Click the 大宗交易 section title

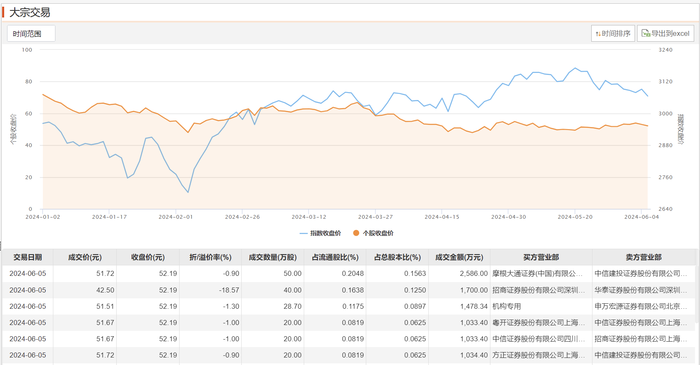click(29, 12)
